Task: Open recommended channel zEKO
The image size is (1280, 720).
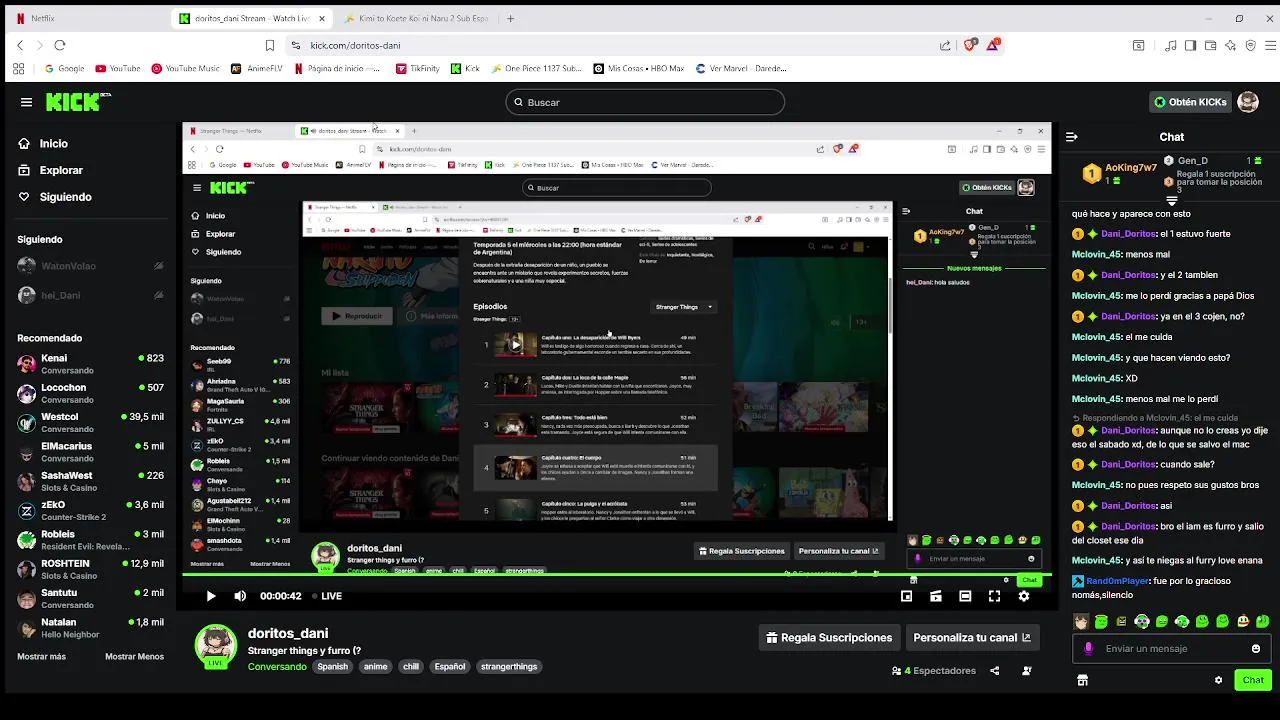Action: 90,510
